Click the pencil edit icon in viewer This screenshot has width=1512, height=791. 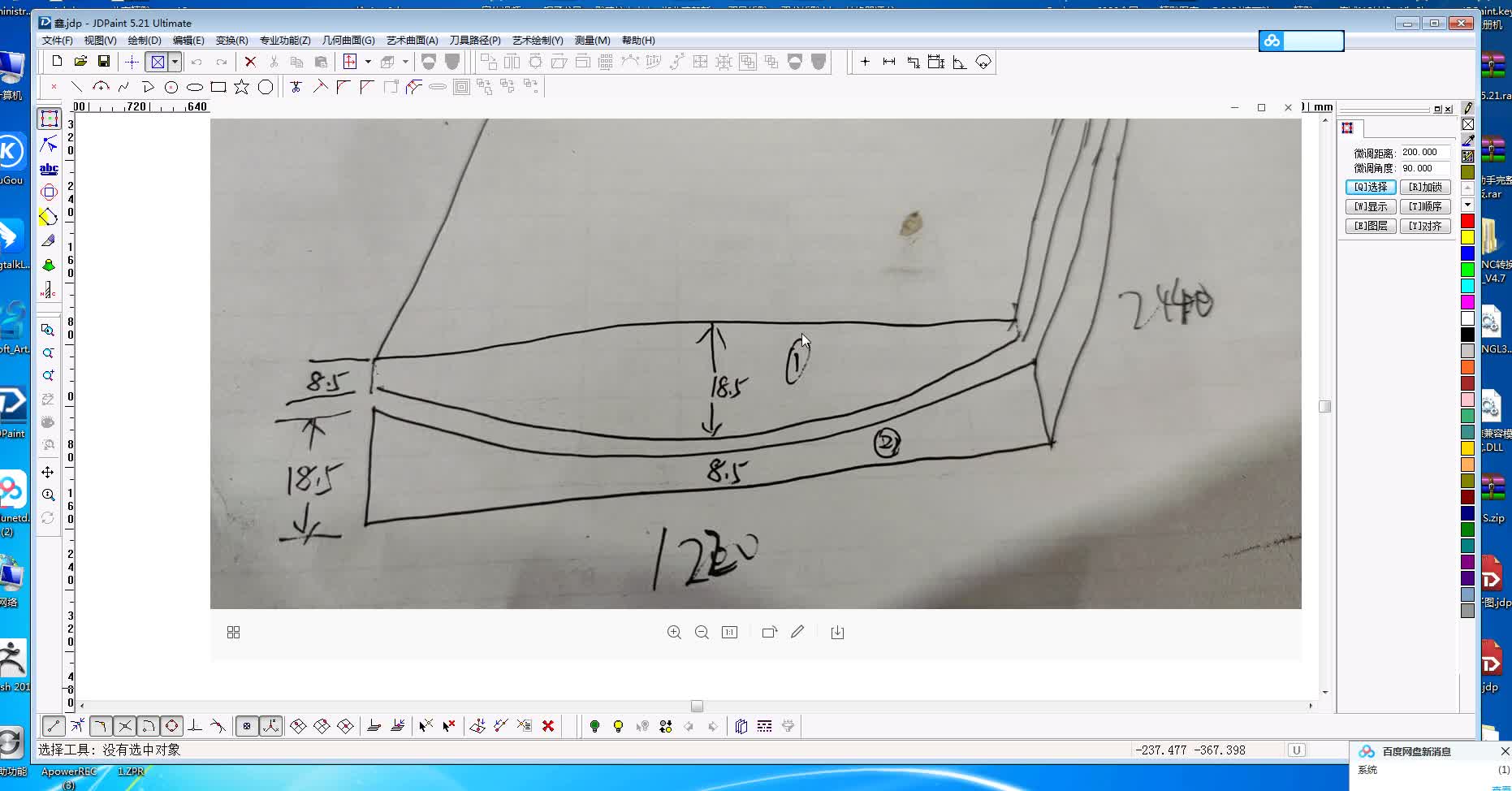[797, 632]
